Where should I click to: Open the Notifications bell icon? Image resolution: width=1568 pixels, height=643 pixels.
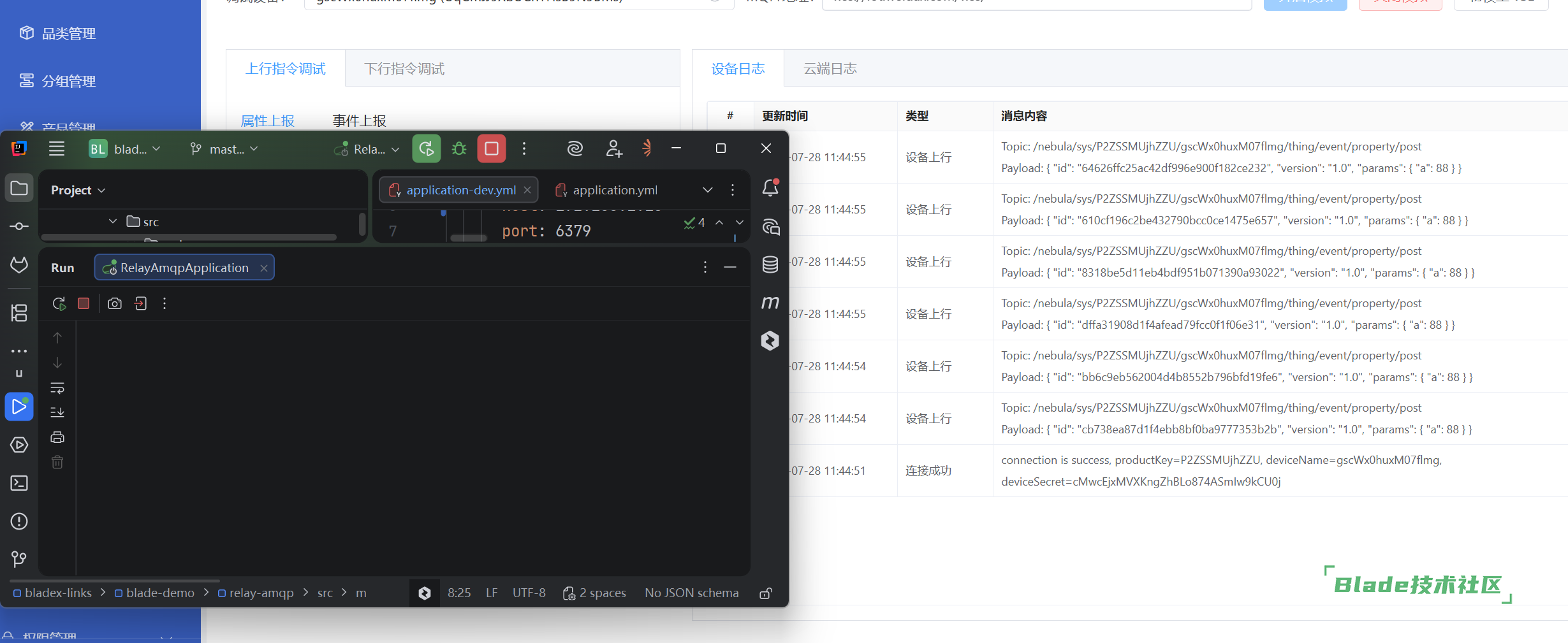(x=770, y=188)
